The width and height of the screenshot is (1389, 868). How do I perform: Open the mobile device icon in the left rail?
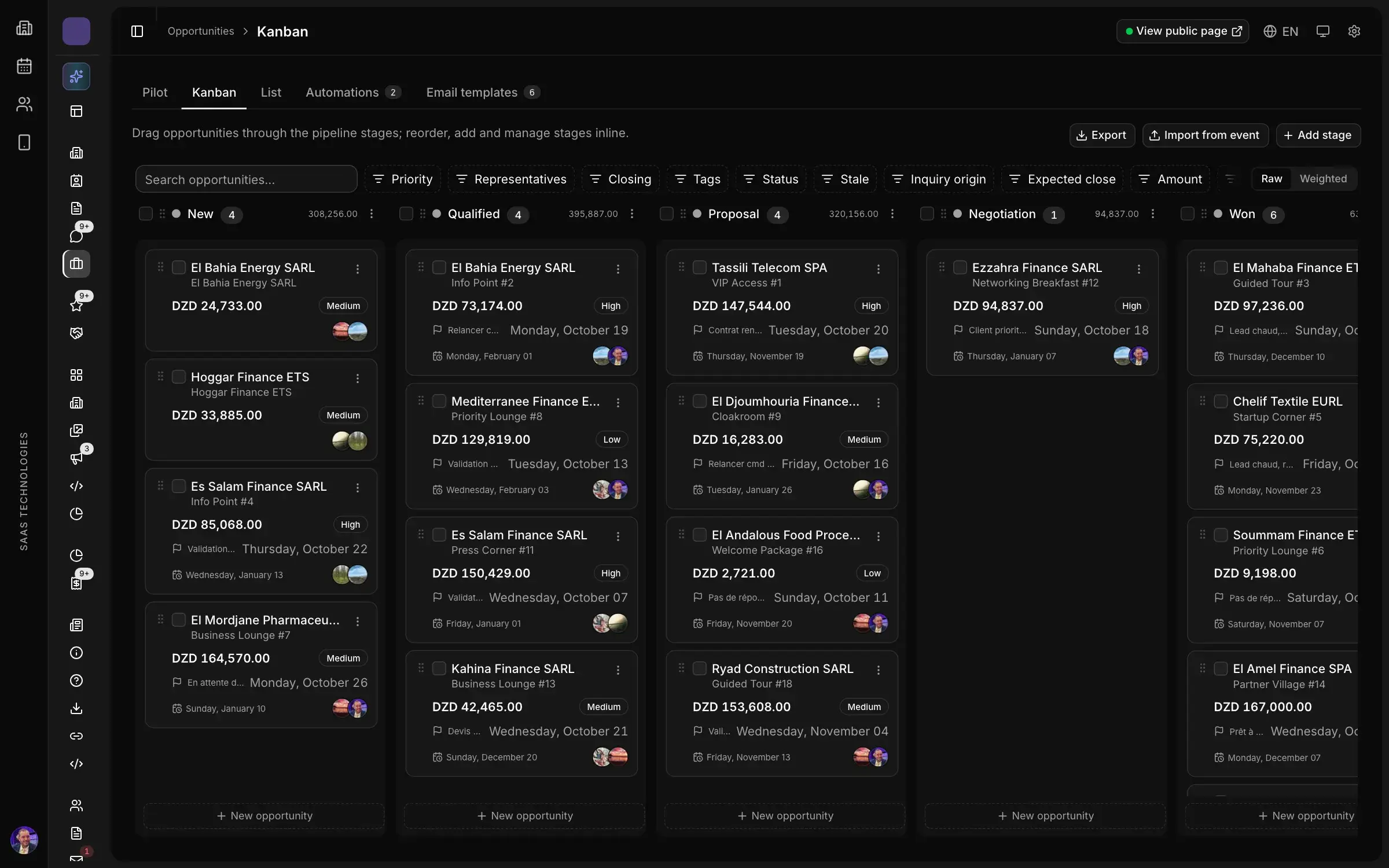point(24,142)
